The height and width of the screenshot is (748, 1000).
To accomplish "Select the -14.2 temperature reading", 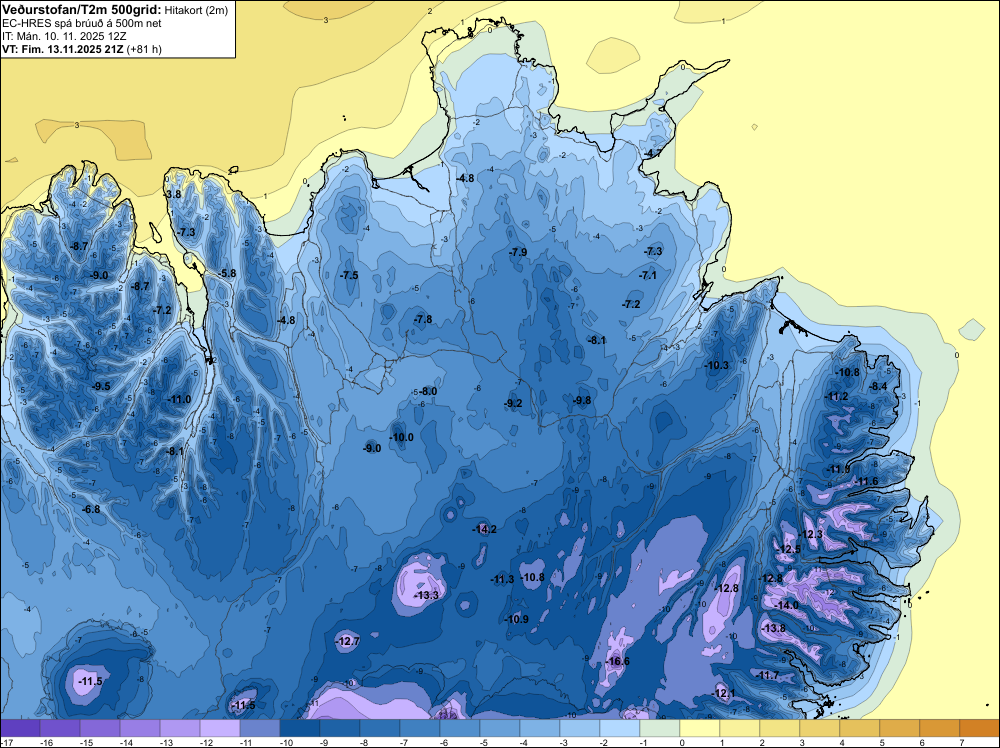I will click(484, 529).
